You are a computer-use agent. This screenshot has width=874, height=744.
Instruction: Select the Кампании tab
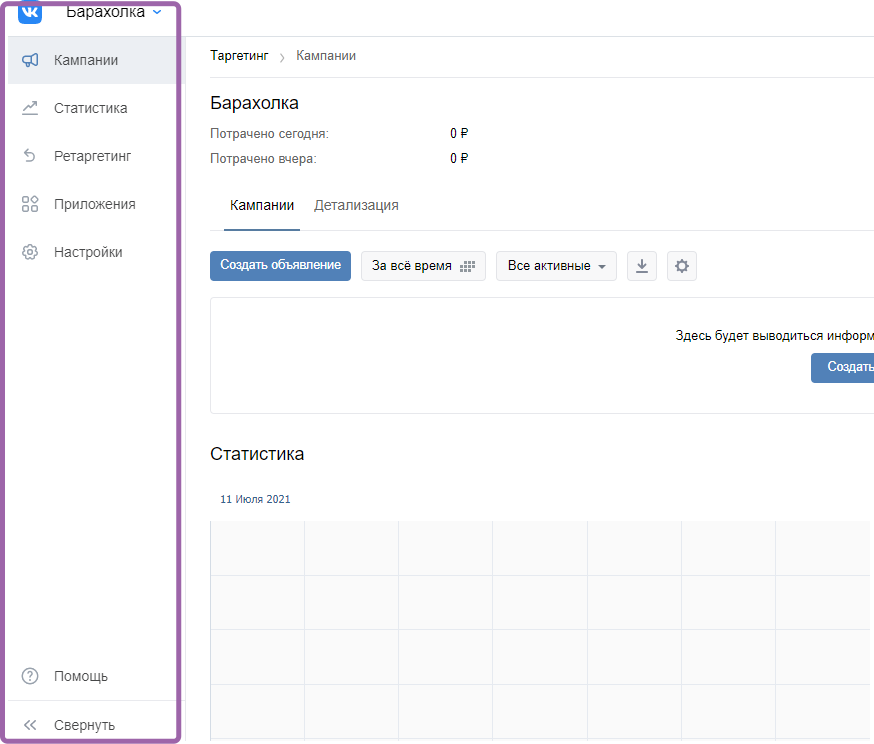pos(262,205)
